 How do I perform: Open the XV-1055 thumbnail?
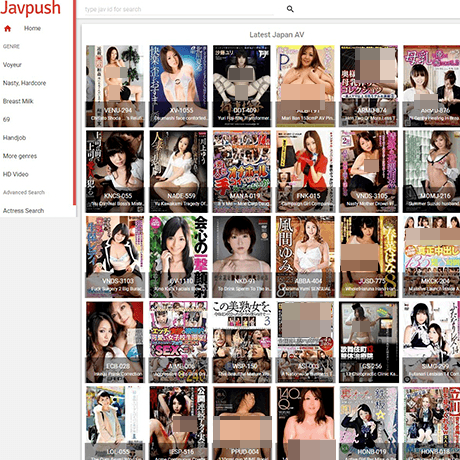tap(178, 86)
